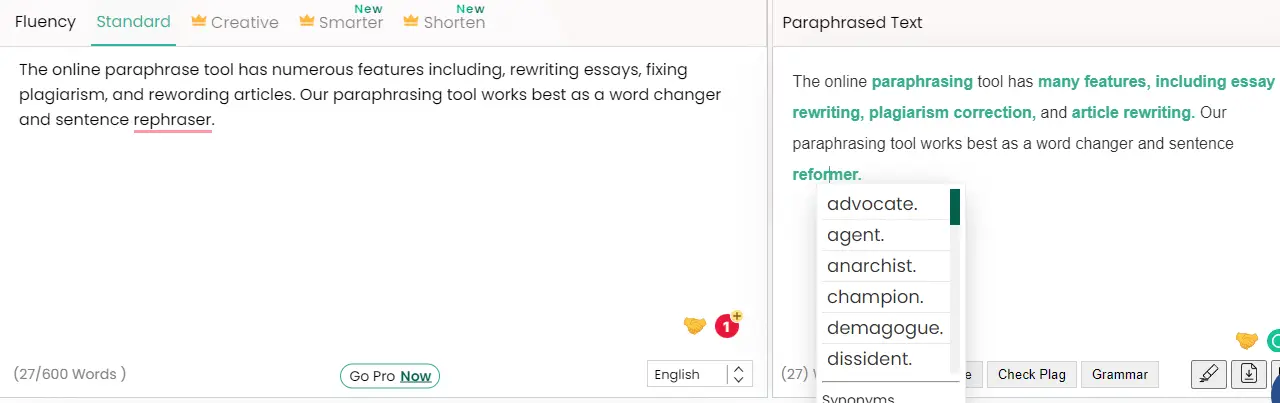
Task: Click the crown icon beside Smarter
Action: pyautogui.click(x=307, y=21)
